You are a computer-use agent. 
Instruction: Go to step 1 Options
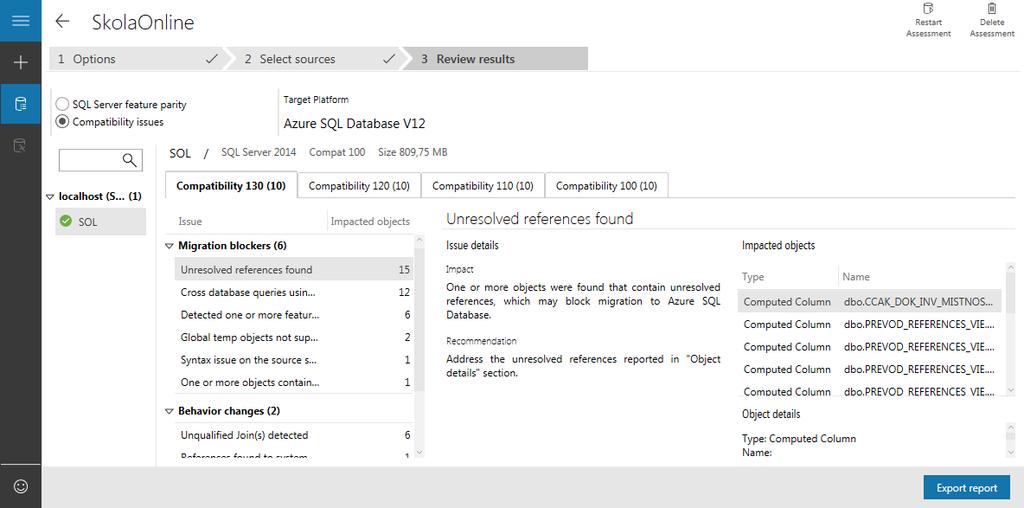136,59
